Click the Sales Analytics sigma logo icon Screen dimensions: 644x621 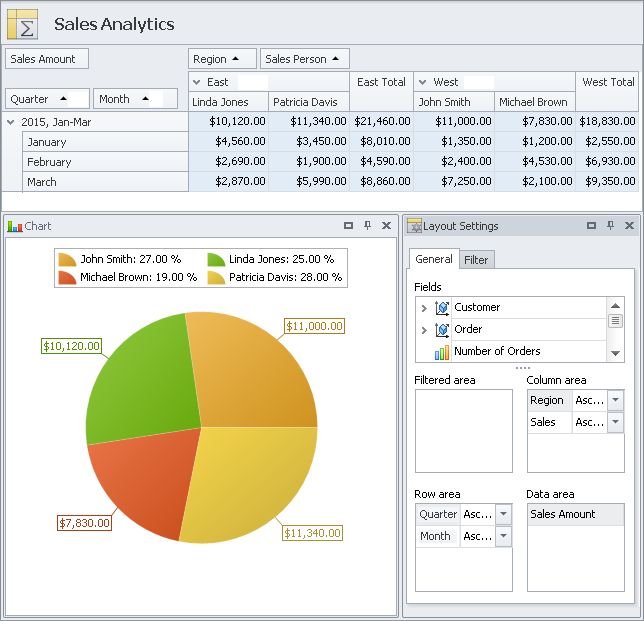tap(22, 24)
